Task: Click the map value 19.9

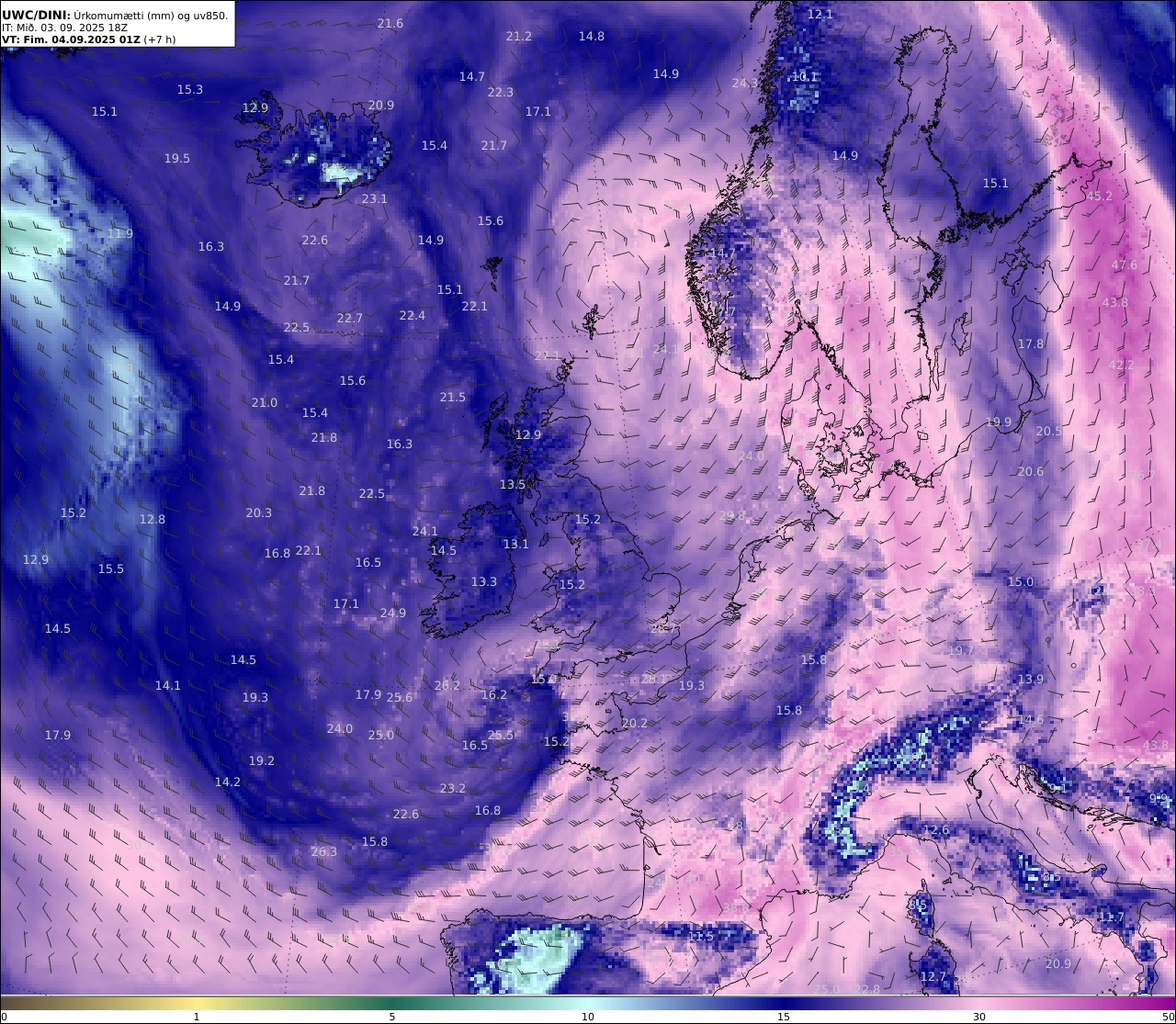Action: click(x=999, y=422)
